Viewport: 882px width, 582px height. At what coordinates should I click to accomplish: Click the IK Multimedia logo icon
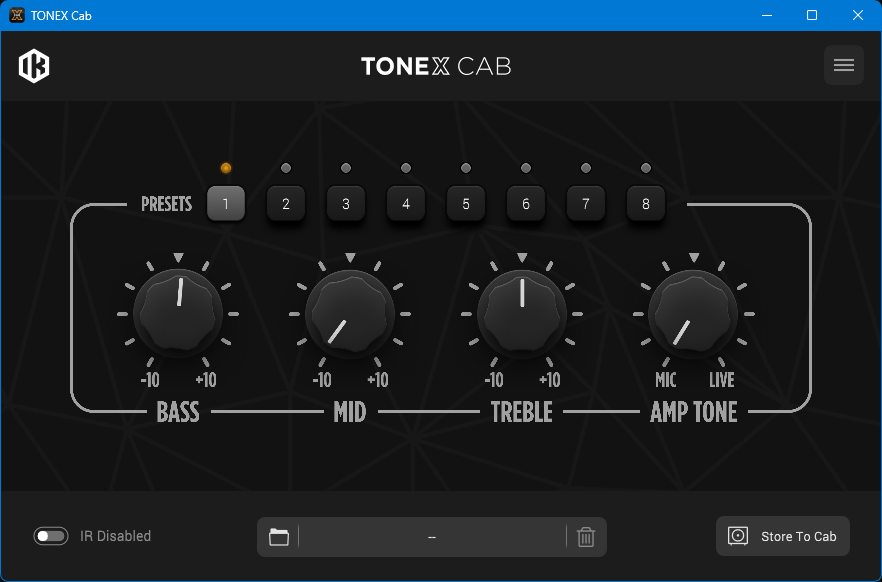[34, 66]
